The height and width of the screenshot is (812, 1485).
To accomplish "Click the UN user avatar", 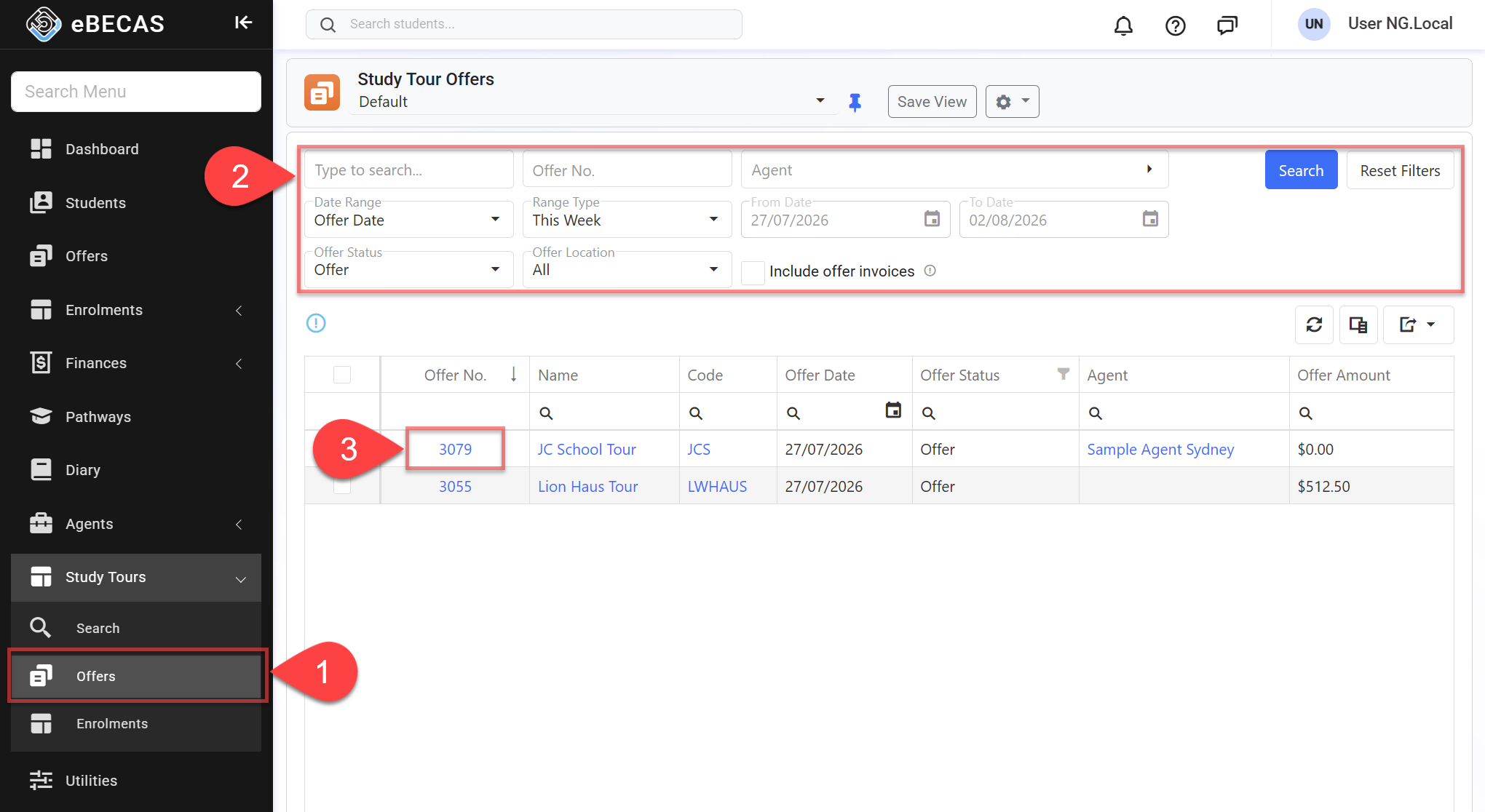I will 1313,24.
